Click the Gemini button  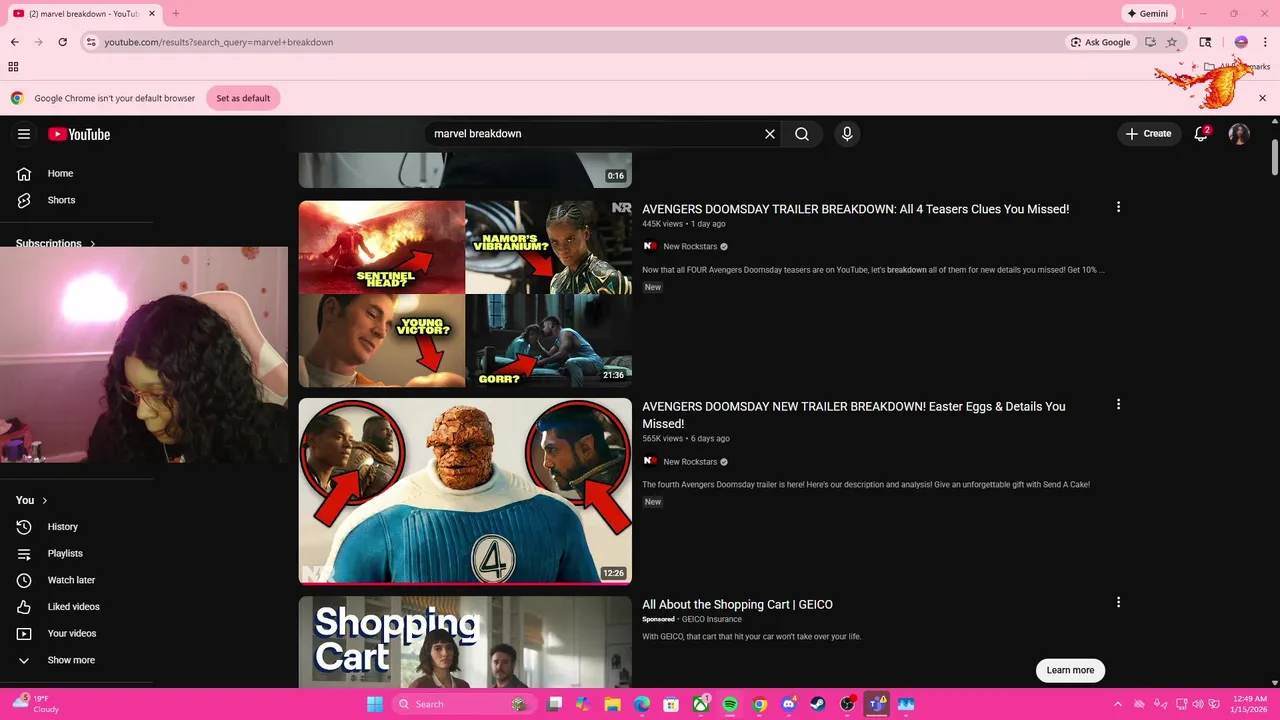point(1147,14)
